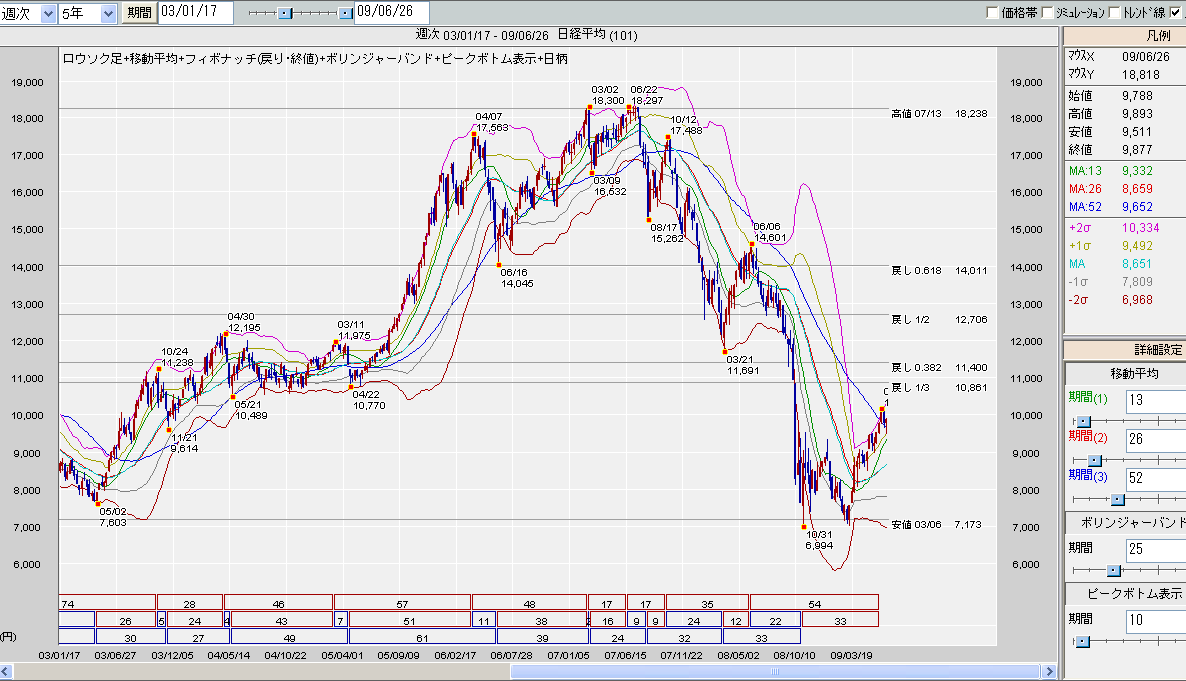Click the left thumb of date range slider
1186x681 pixels.
[x=285, y=13]
